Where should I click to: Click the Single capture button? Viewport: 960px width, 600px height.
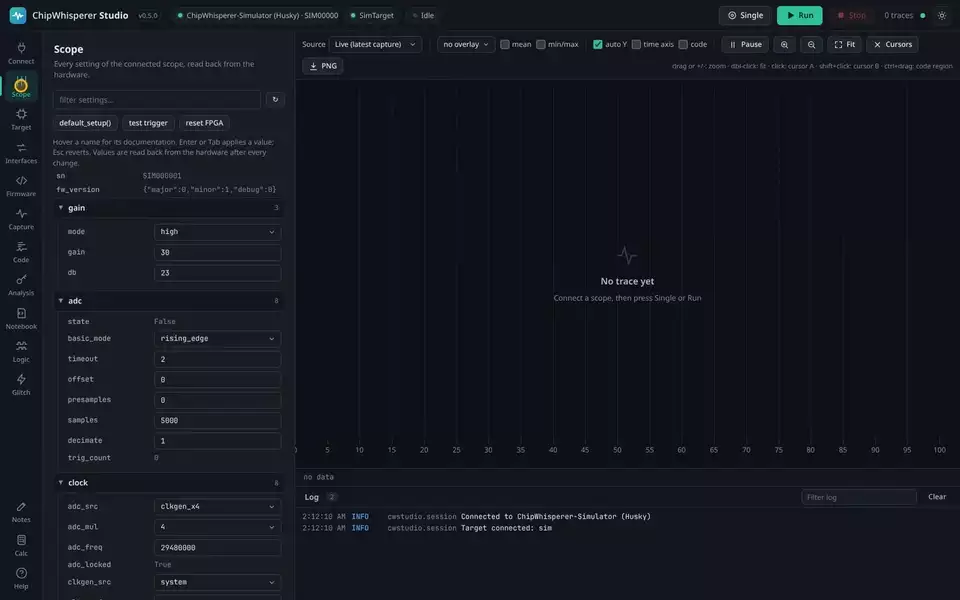(x=744, y=15)
